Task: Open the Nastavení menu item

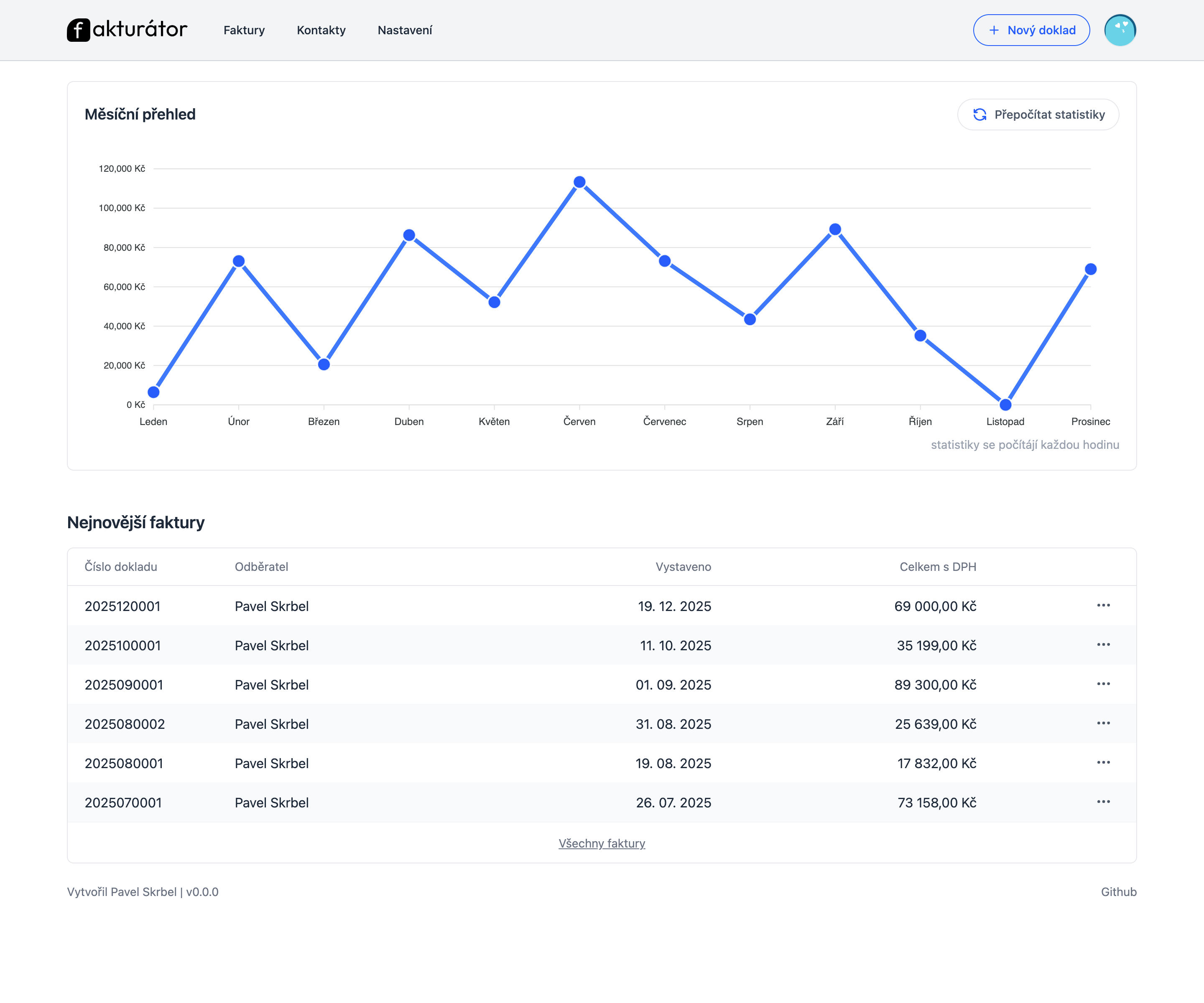Action: (x=405, y=30)
